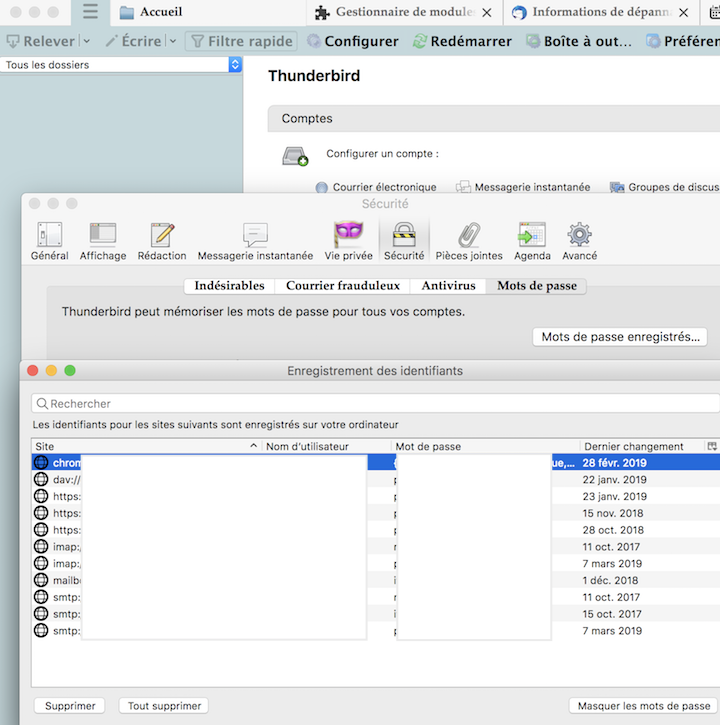
Task: Open the Avancé preferences pane
Action: (579, 241)
